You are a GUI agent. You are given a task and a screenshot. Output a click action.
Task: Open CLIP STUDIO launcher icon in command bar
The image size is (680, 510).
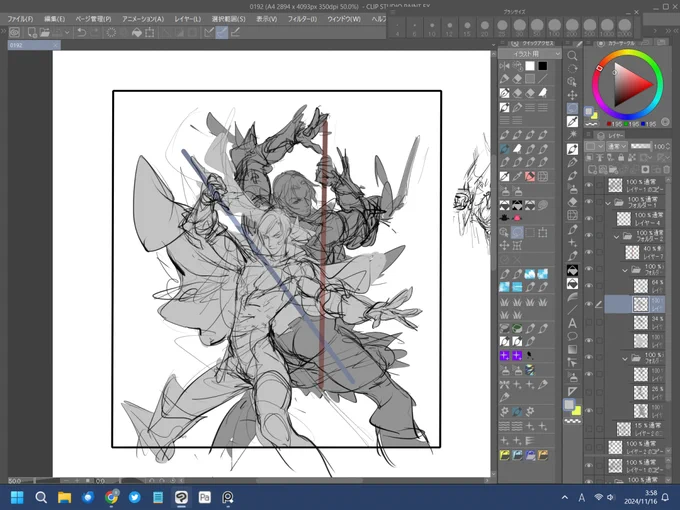pos(14,33)
